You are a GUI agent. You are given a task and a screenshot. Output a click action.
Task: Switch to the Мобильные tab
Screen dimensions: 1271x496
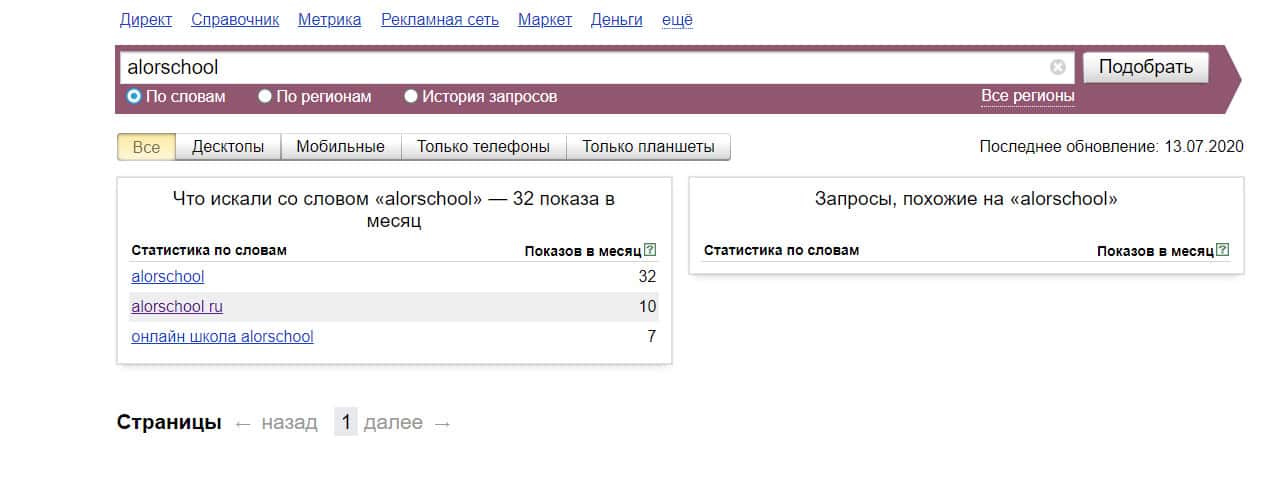click(340, 146)
